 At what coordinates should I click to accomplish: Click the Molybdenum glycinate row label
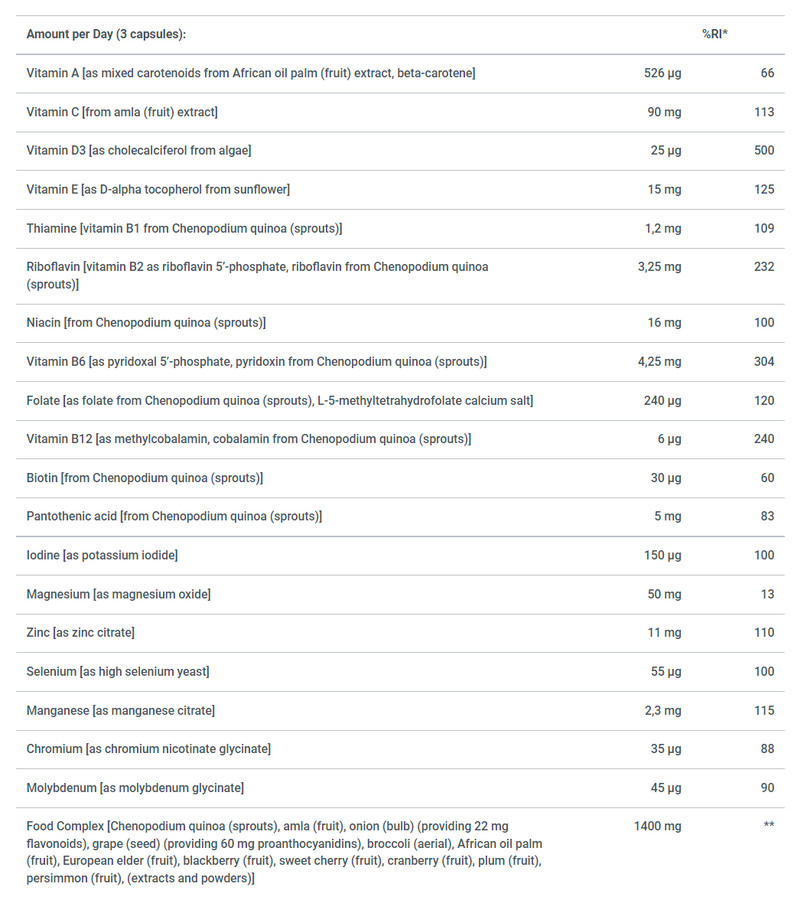pos(135,788)
